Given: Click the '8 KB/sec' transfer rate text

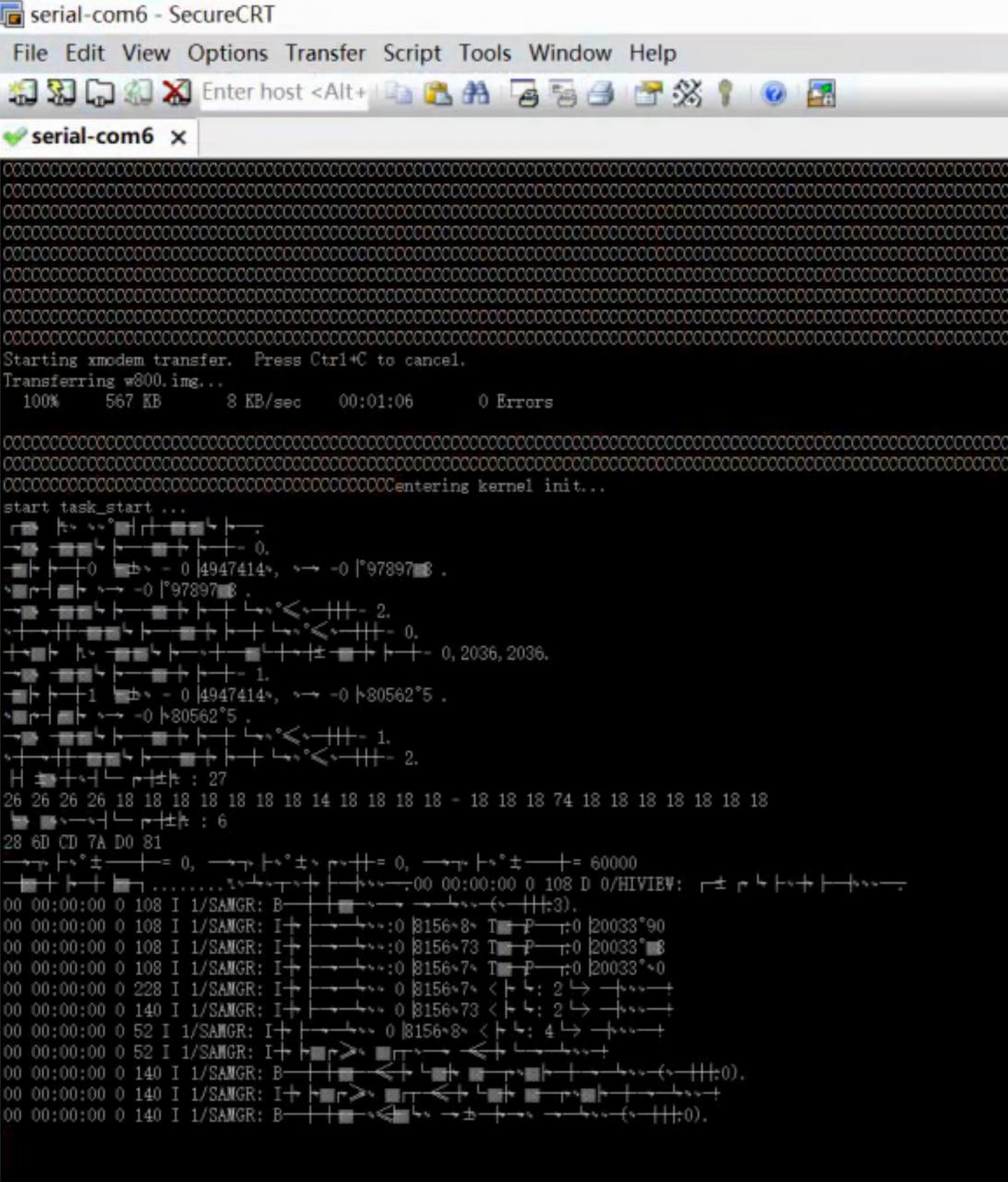Looking at the screenshot, I should pos(263,402).
